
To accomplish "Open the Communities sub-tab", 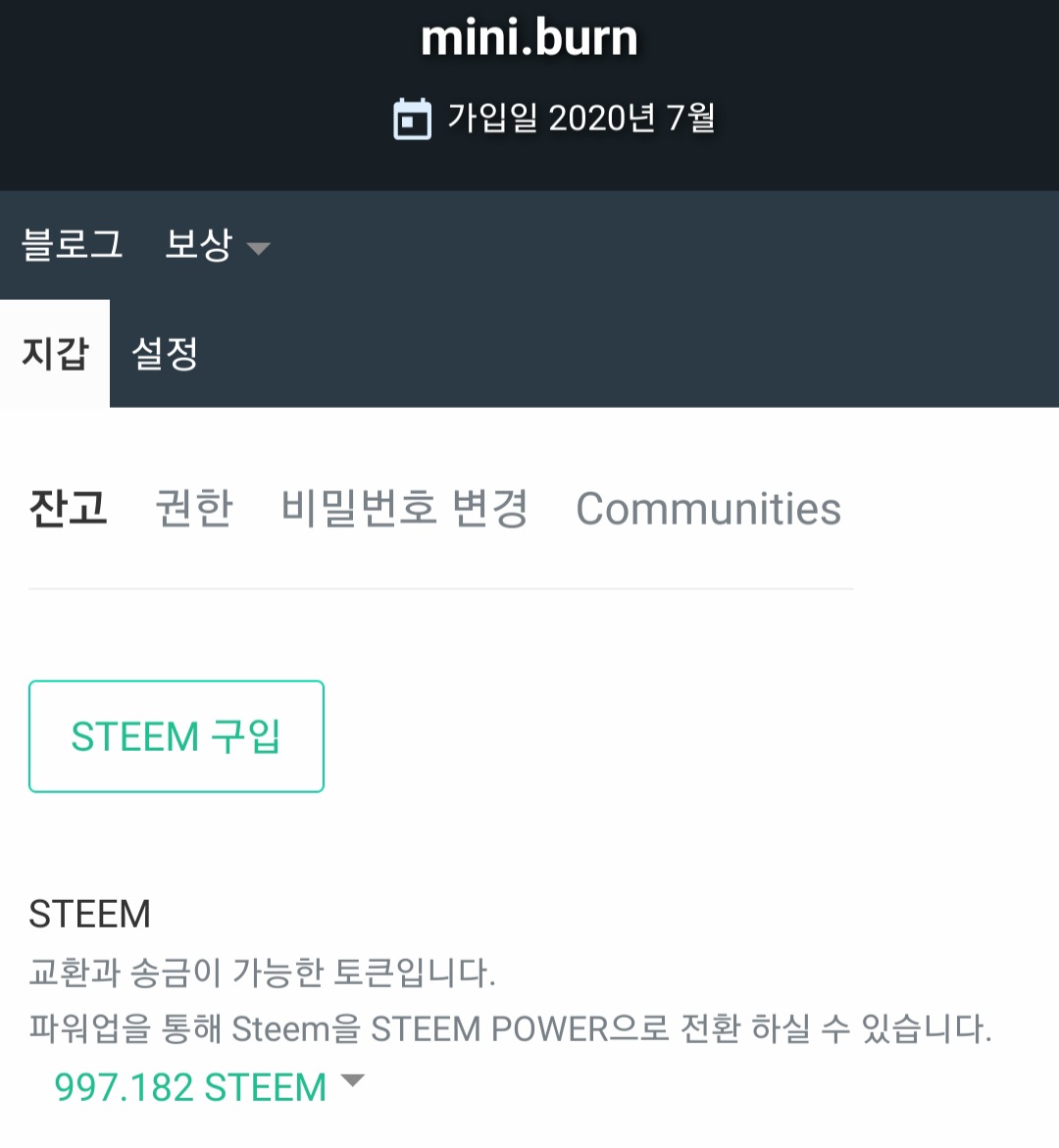I will (708, 509).
